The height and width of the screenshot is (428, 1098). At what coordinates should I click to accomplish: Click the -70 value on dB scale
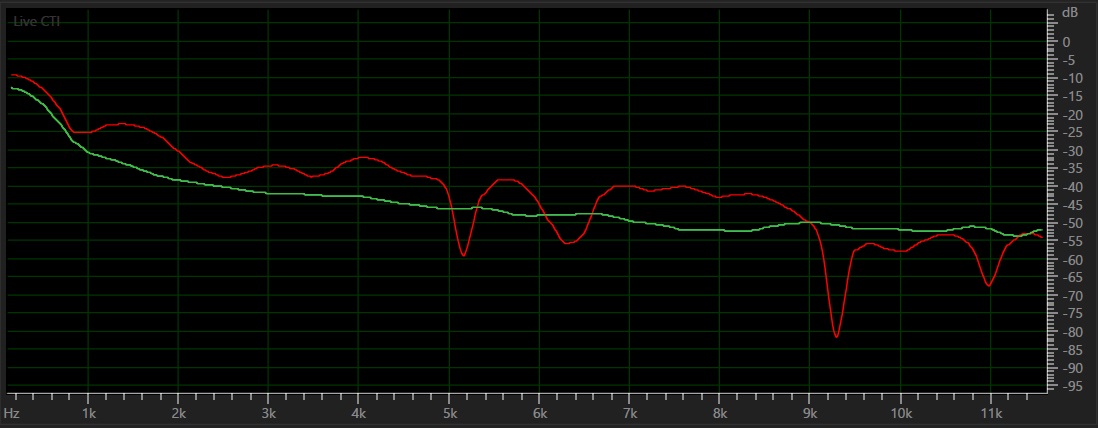click(1071, 296)
